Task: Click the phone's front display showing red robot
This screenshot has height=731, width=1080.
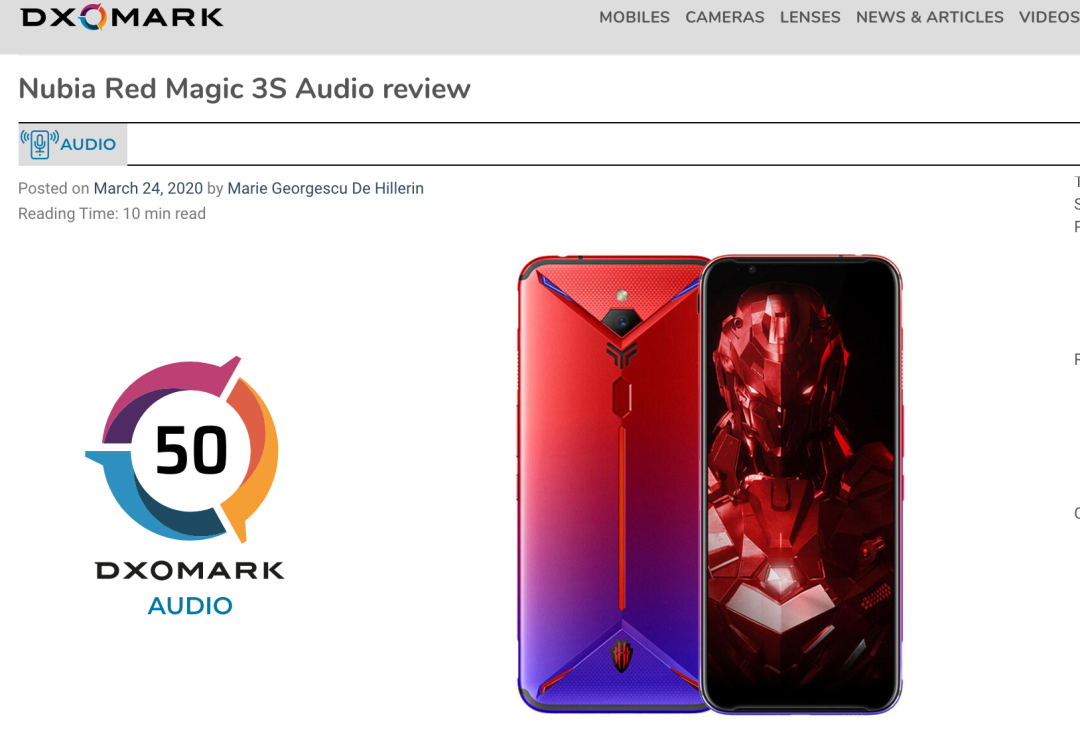Action: pyautogui.click(x=802, y=484)
